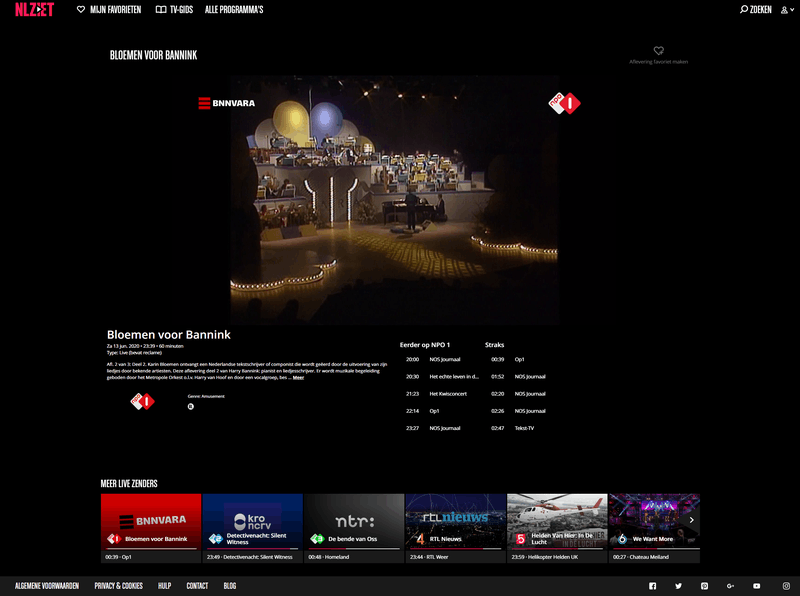The height and width of the screenshot is (596, 800).
Task: Mark episode as favorite with heart icon
Action: tap(658, 51)
